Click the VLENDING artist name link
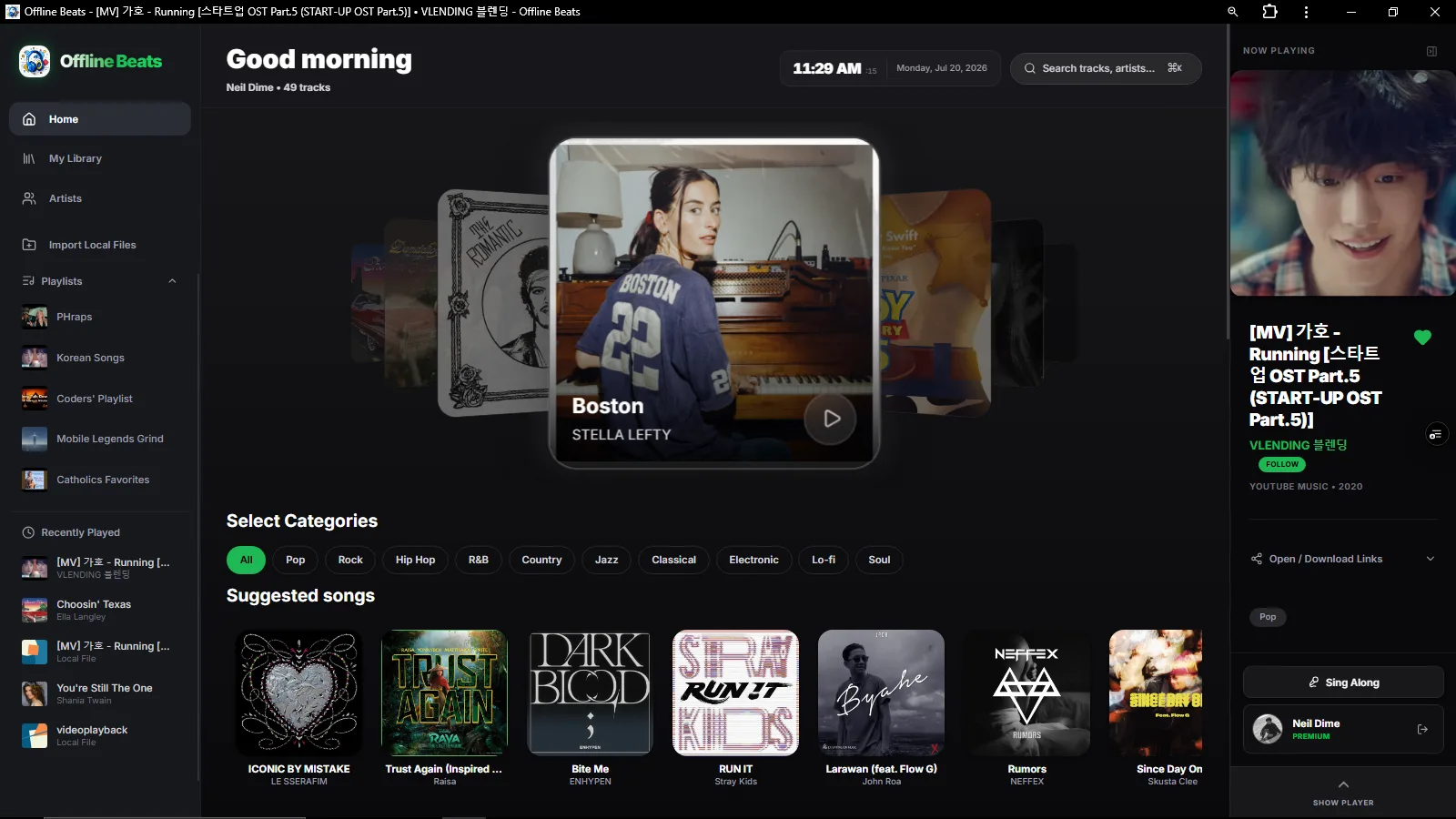 tap(1298, 445)
